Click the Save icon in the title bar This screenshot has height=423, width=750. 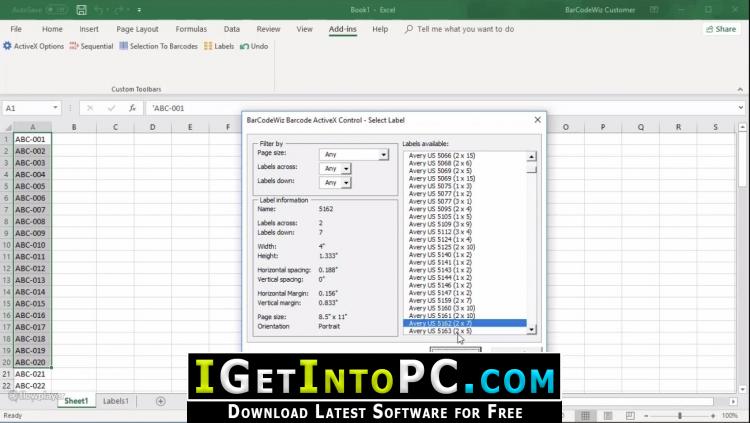tap(81, 10)
